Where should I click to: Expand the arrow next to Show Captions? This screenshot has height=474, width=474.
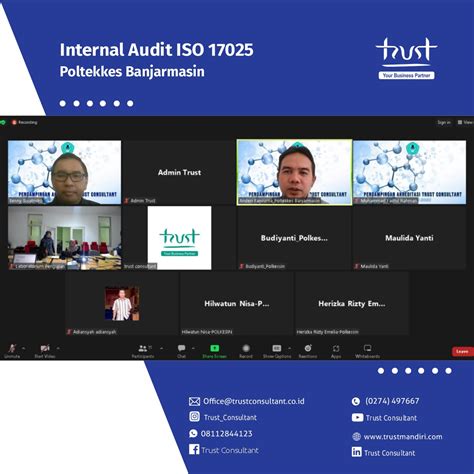pos(290,349)
